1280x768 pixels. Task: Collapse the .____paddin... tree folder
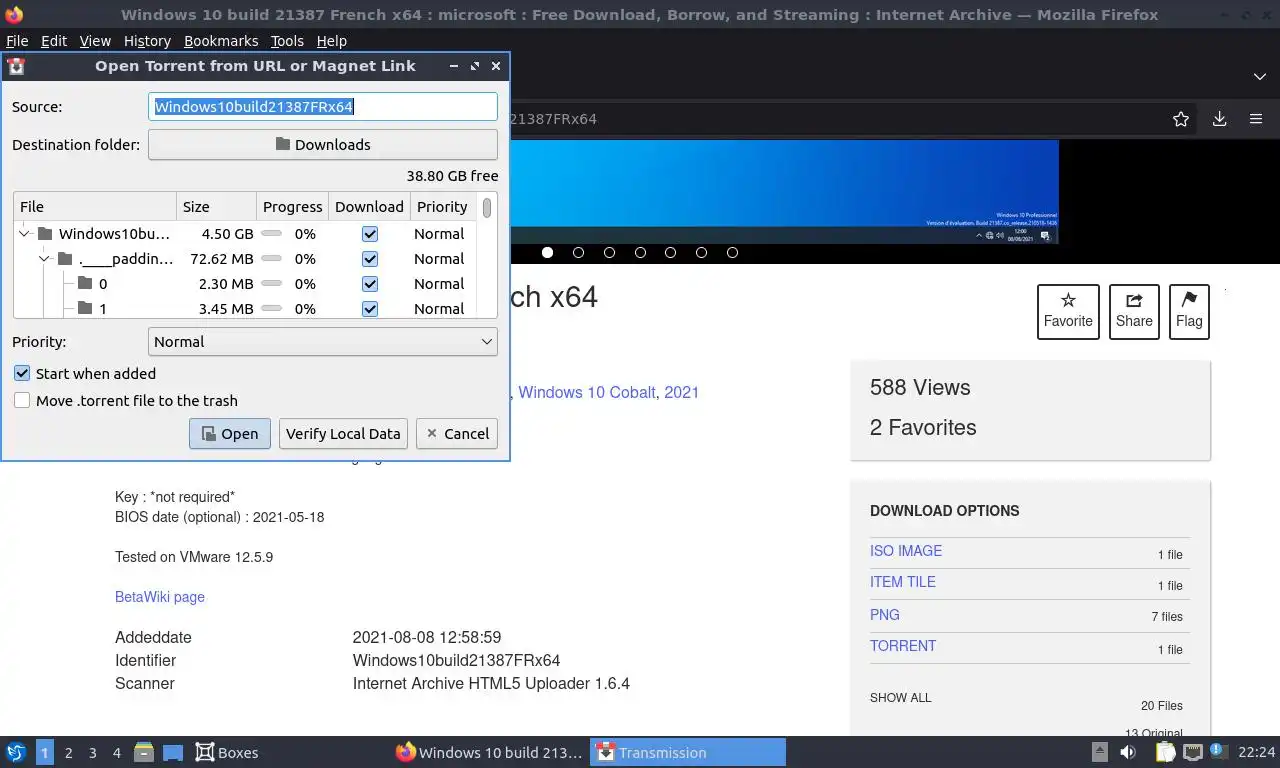click(x=45, y=259)
